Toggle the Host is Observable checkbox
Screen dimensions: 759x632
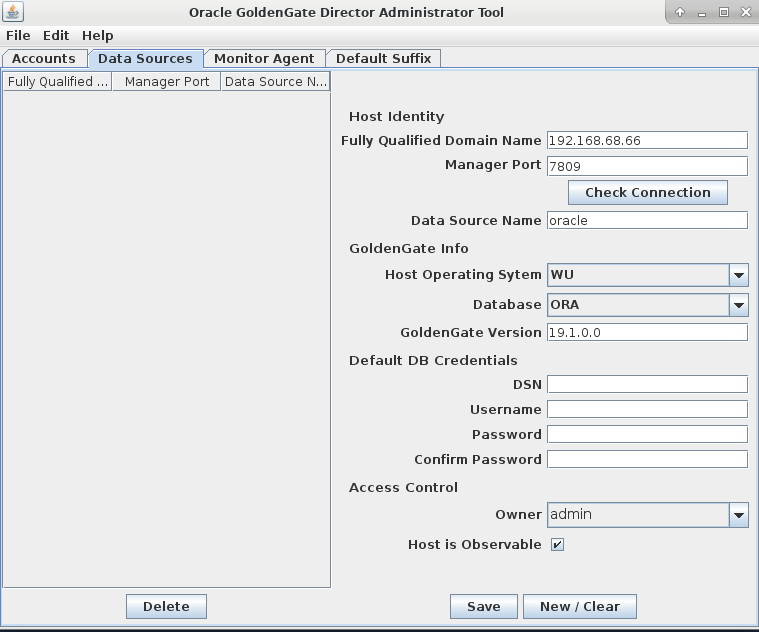coord(557,545)
